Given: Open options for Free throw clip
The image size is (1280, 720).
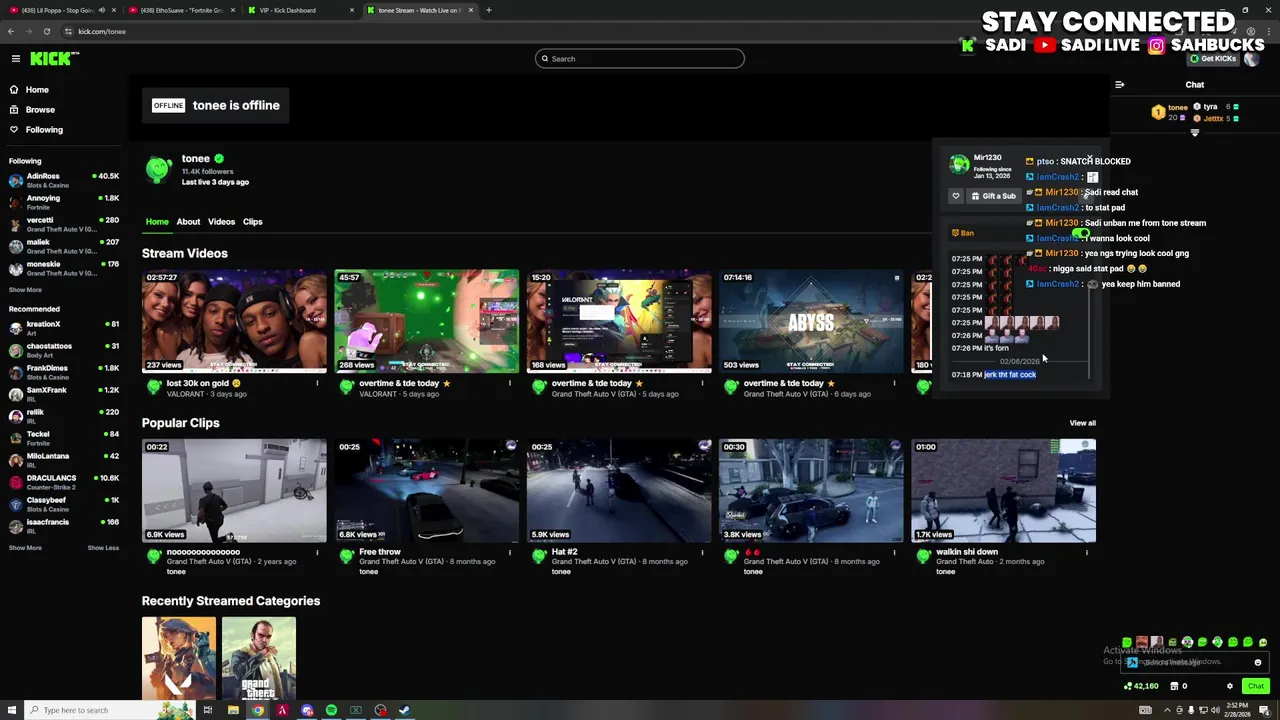Looking at the screenshot, I should coord(509,552).
